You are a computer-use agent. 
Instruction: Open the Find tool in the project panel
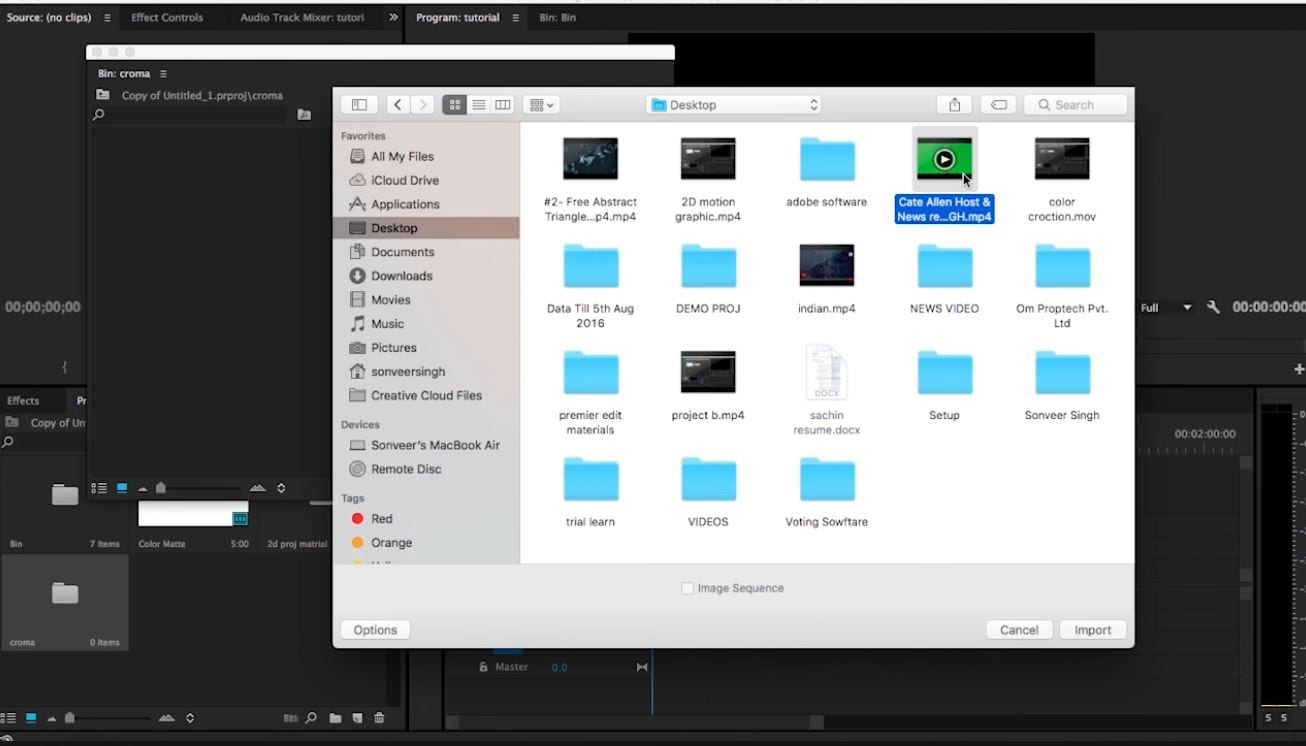(x=310, y=718)
